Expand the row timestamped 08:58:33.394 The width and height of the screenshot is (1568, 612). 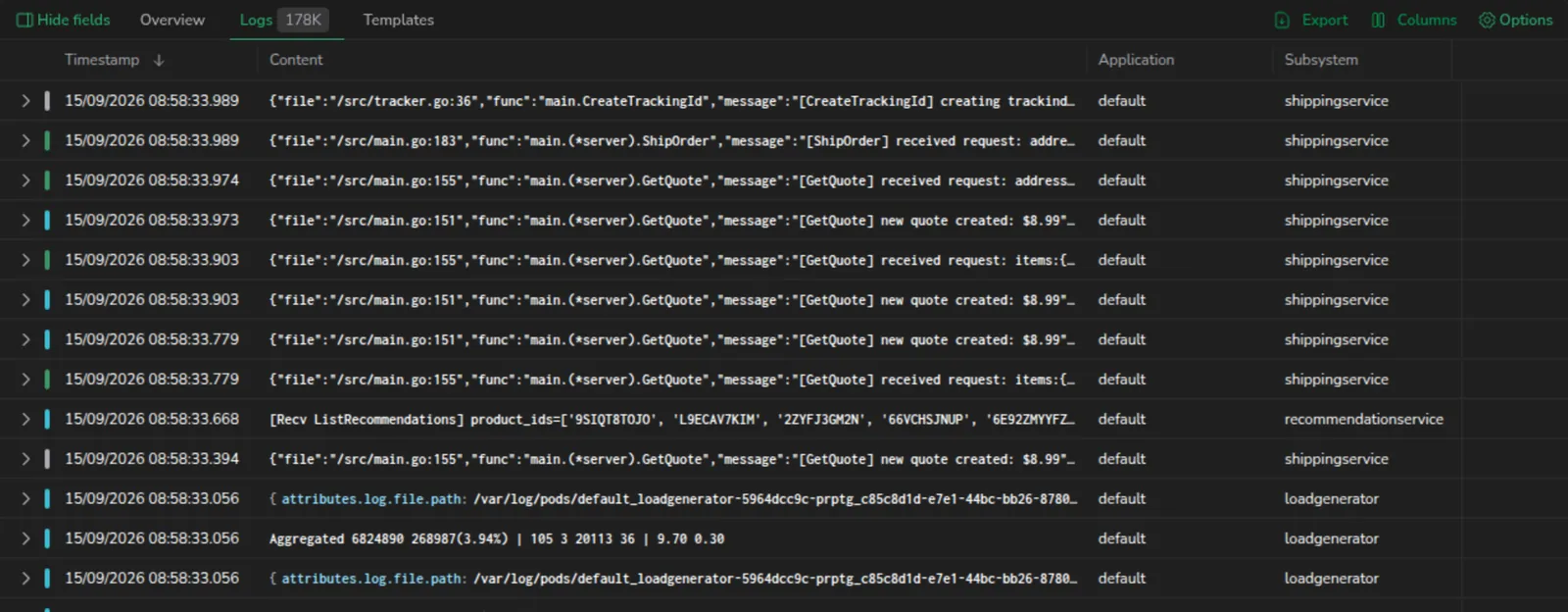coord(25,458)
